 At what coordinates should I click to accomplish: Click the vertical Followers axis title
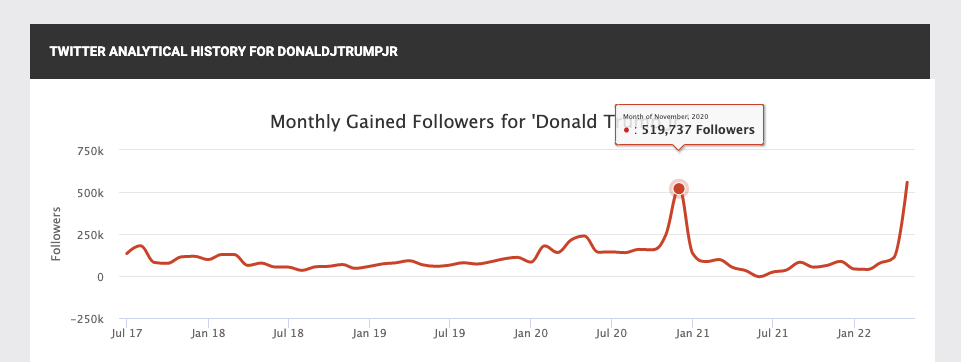click(x=56, y=234)
